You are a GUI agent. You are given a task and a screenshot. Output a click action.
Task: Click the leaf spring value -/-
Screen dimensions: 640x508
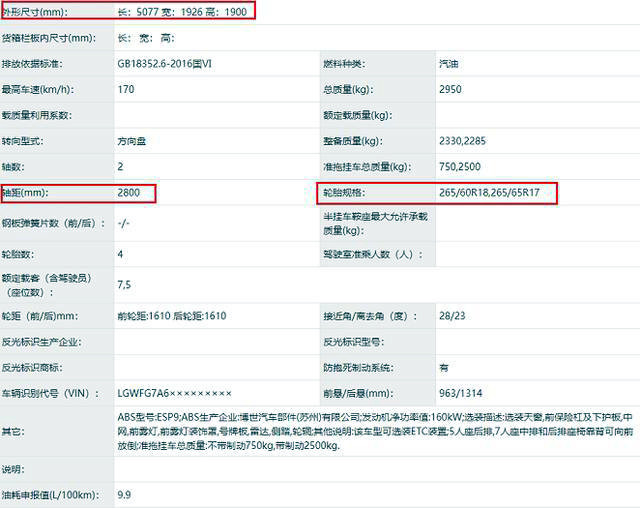click(123, 223)
